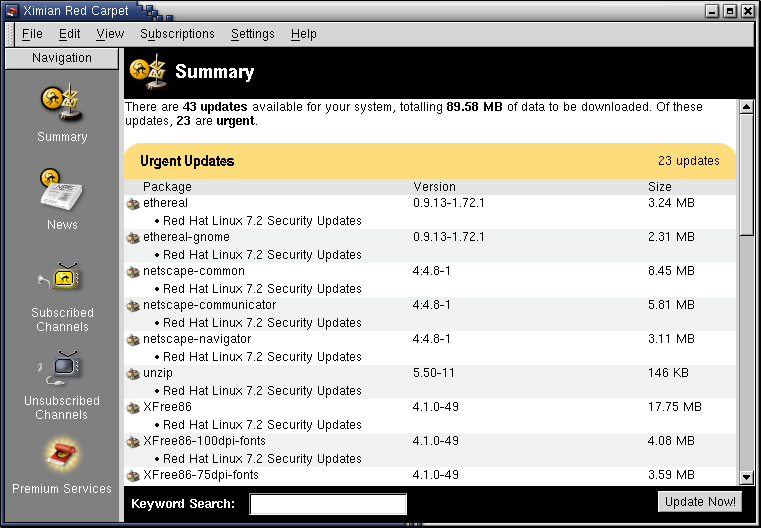Click Security Updates channel under unzip
The image size is (761, 528).
coord(262,391)
